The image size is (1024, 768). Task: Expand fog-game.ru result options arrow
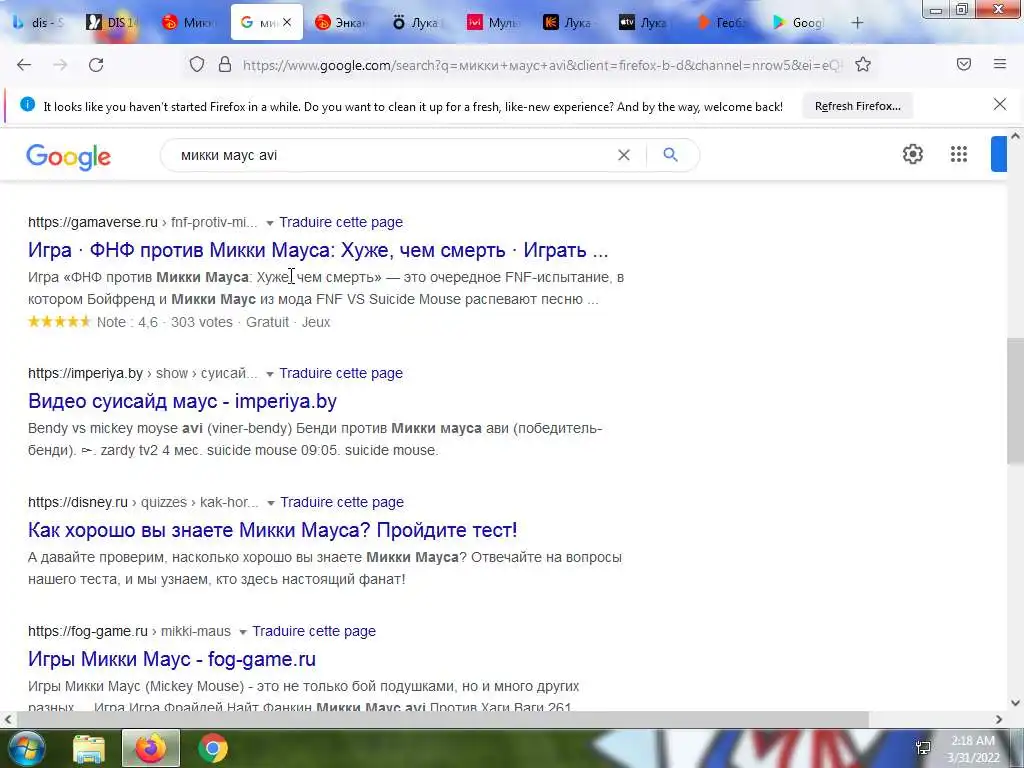tap(242, 632)
